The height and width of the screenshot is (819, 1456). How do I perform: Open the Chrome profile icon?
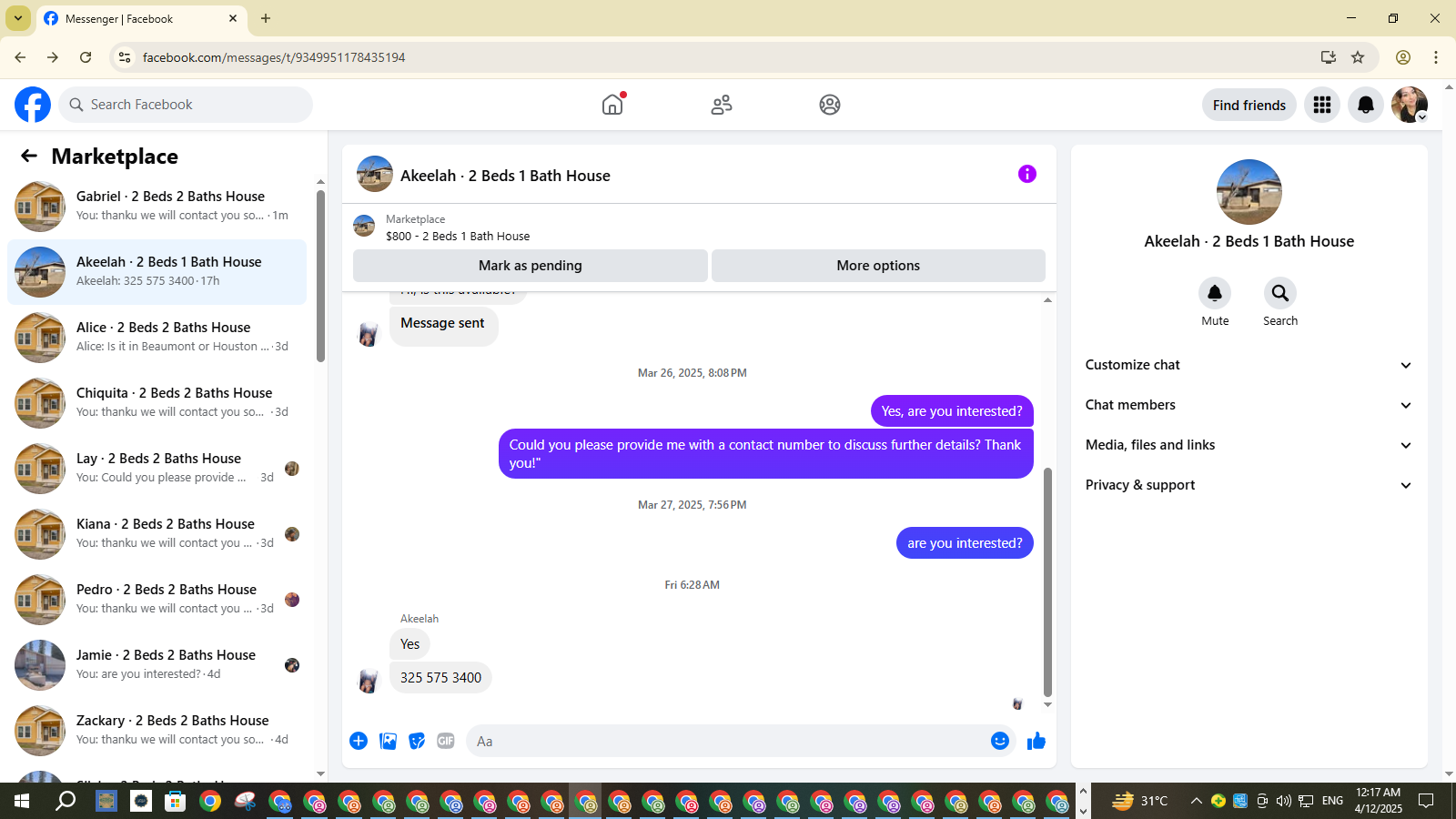point(1403,57)
